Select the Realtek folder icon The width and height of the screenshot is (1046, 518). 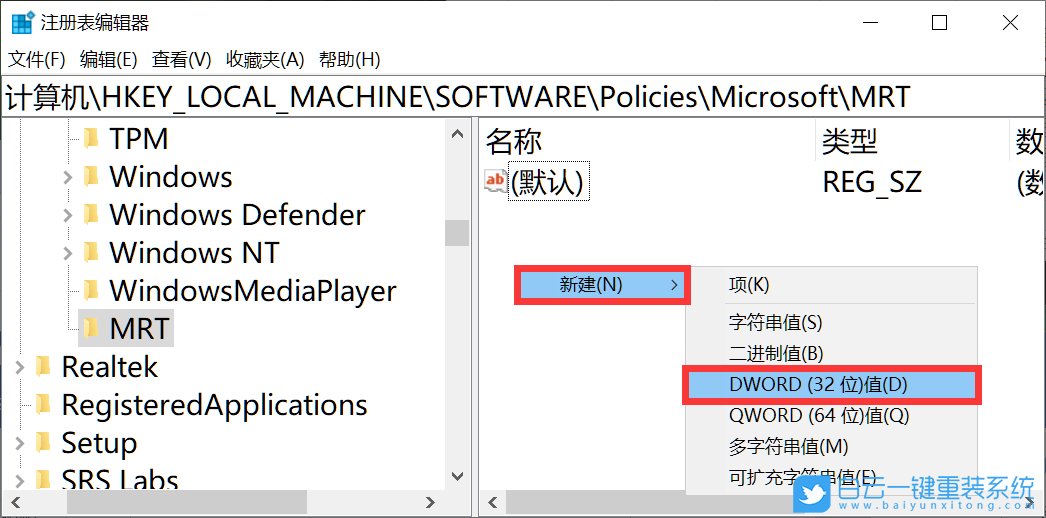43,366
